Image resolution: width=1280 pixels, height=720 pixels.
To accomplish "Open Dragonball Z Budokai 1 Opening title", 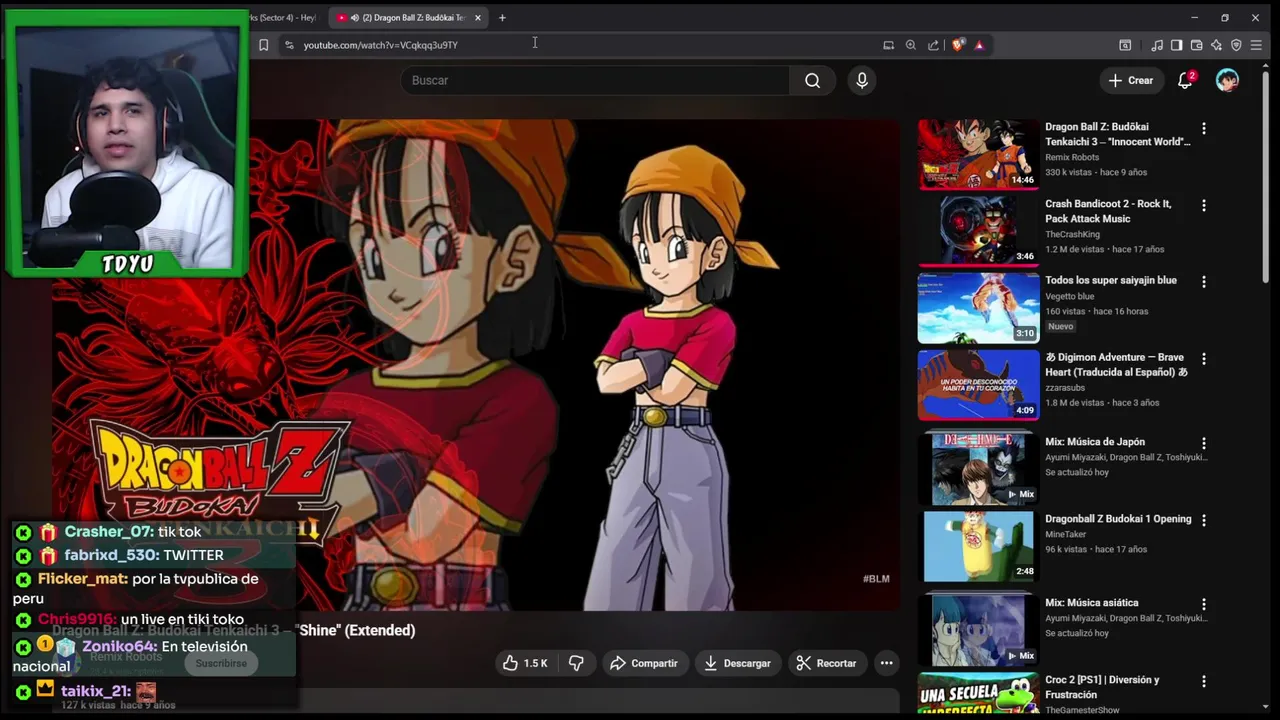I will tap(1118, 519).
